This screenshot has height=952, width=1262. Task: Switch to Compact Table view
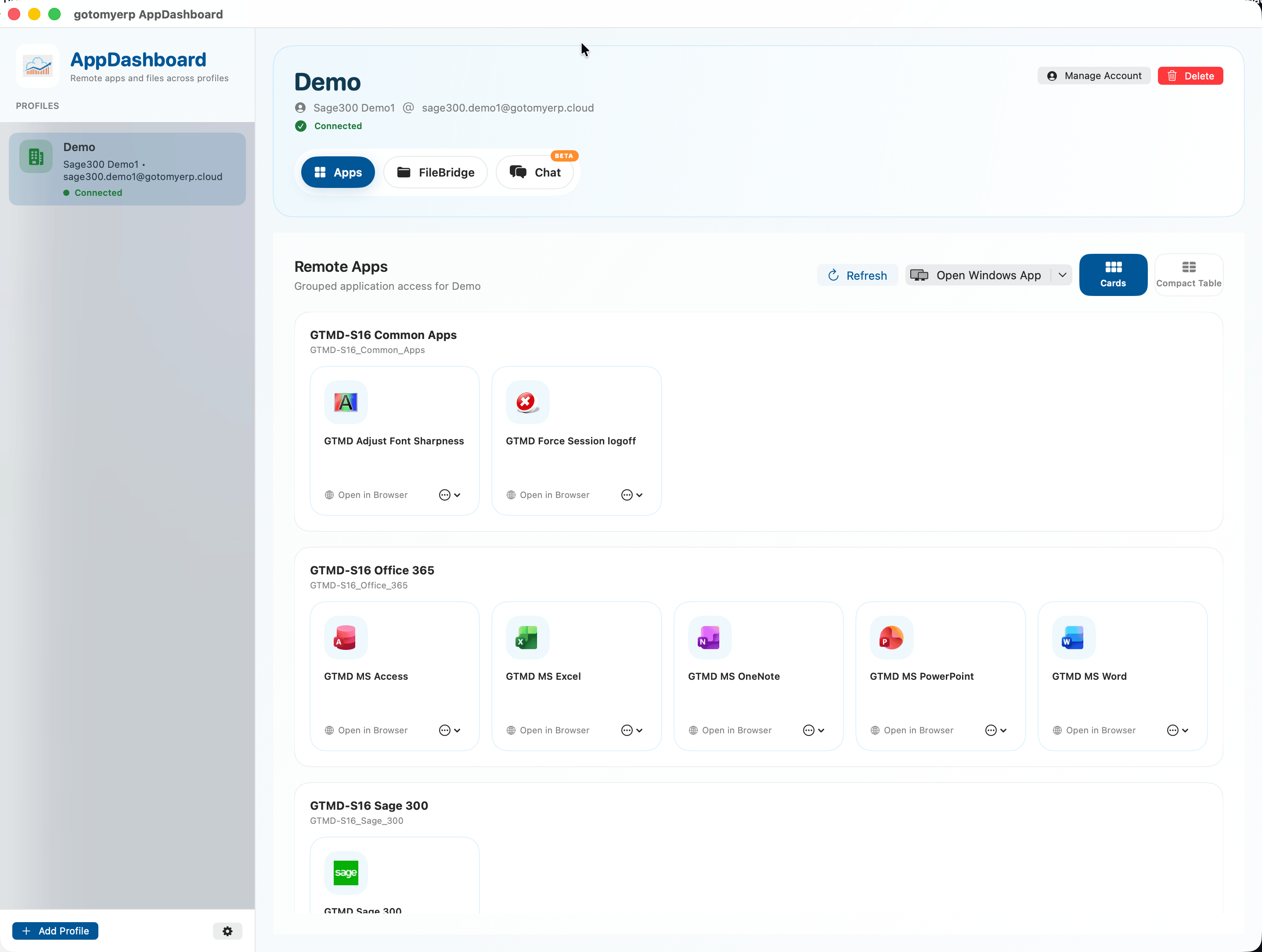(x=1188, y=275)
